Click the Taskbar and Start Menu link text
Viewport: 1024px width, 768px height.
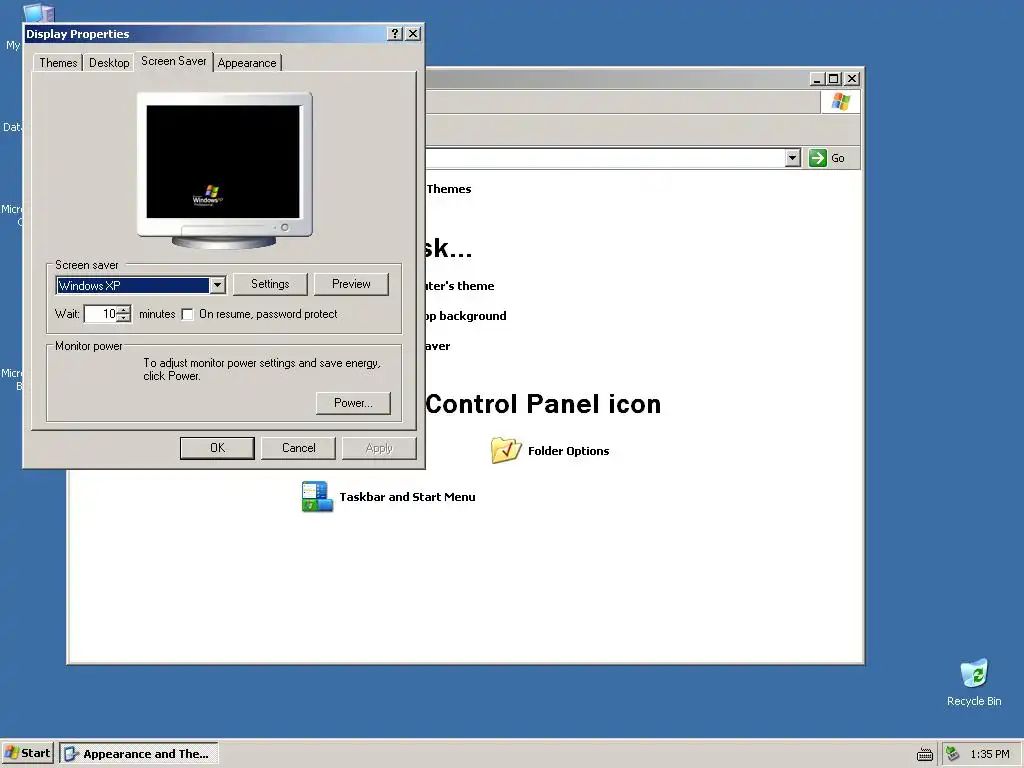[x=408, y=497]
